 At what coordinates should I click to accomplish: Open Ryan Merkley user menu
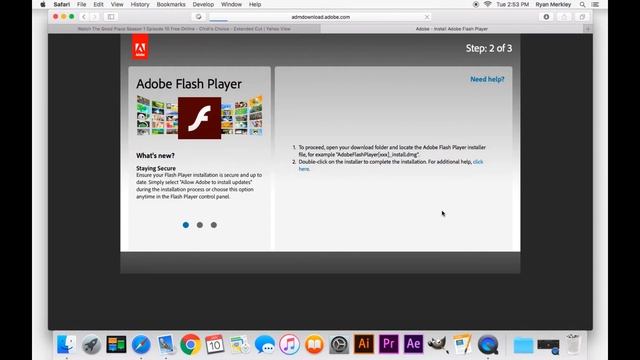(553, 4)
